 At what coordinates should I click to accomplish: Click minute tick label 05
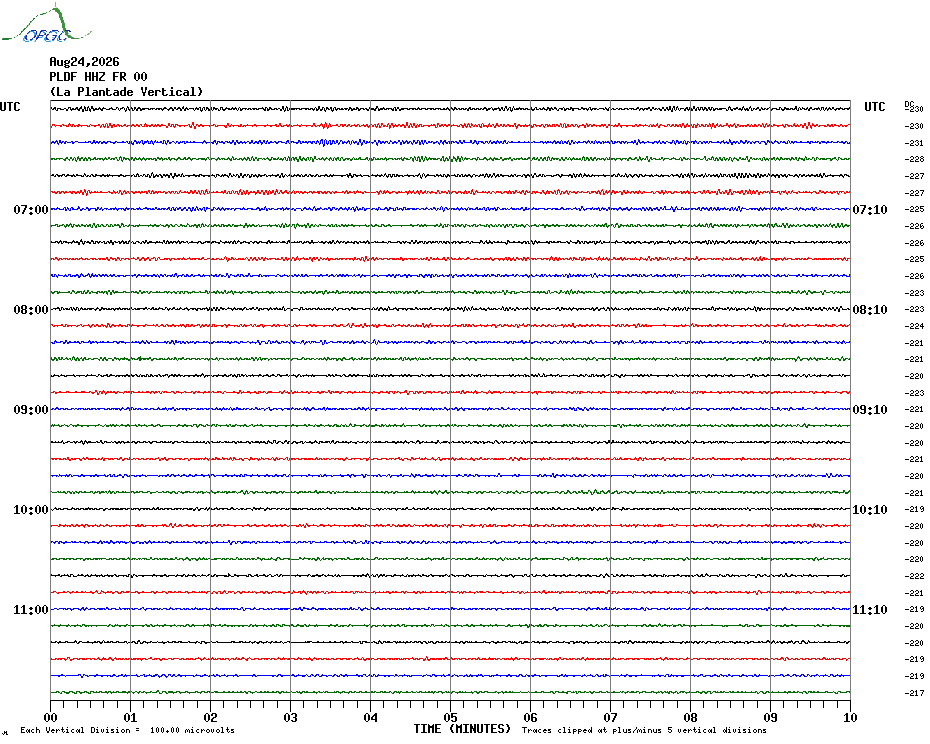pyautogui.click(x=450, y=717)
